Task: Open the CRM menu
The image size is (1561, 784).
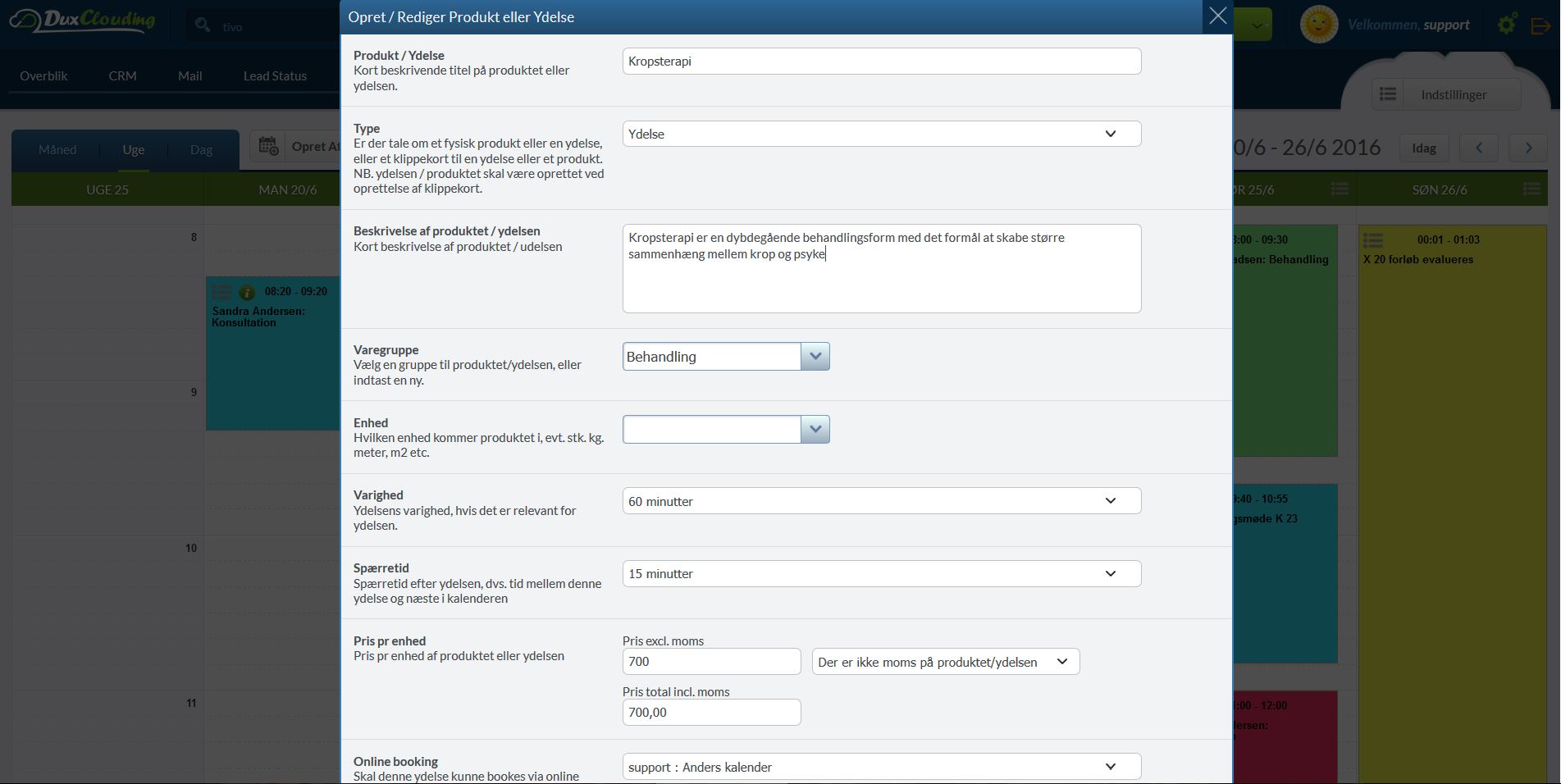Action: click(122, 75)
